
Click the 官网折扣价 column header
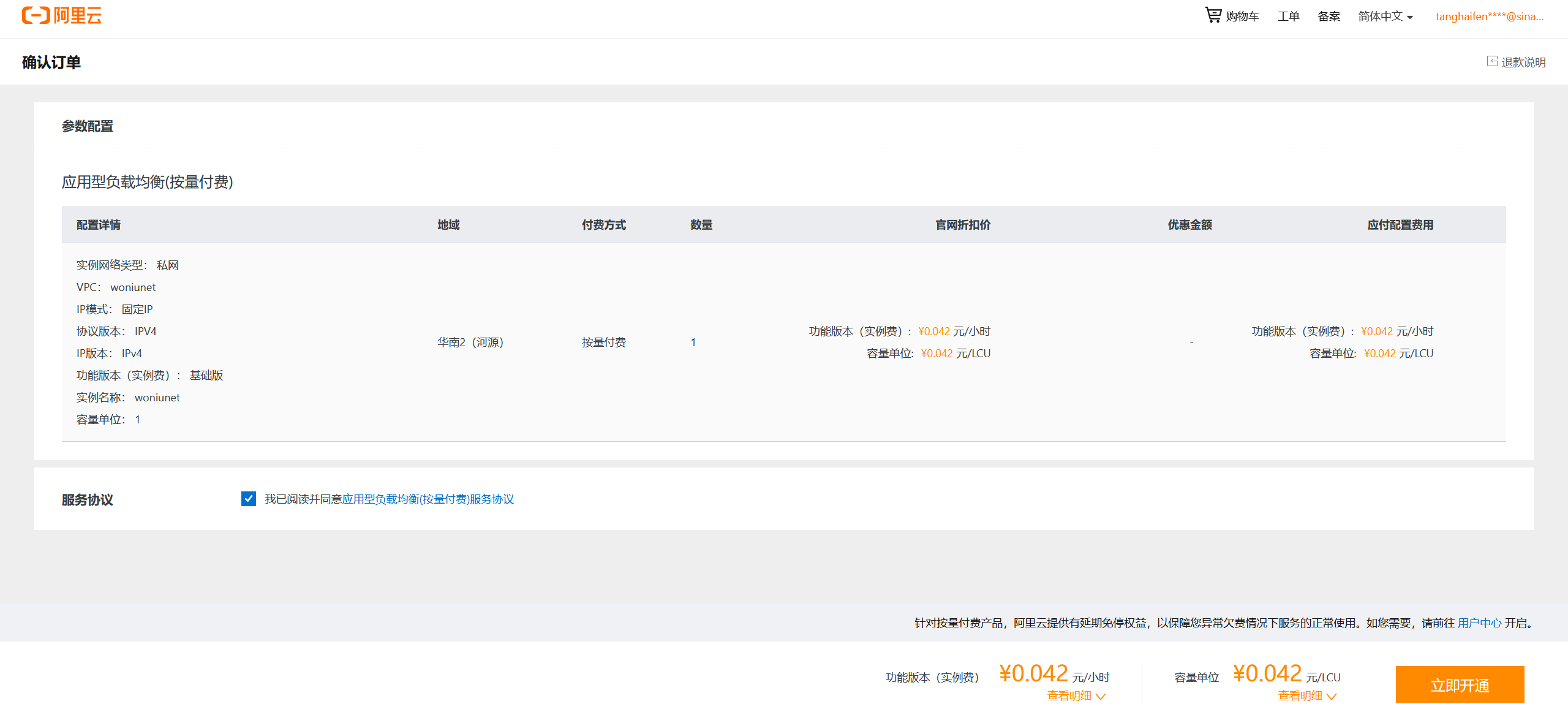pyautogui.click(x=962, y=225)
